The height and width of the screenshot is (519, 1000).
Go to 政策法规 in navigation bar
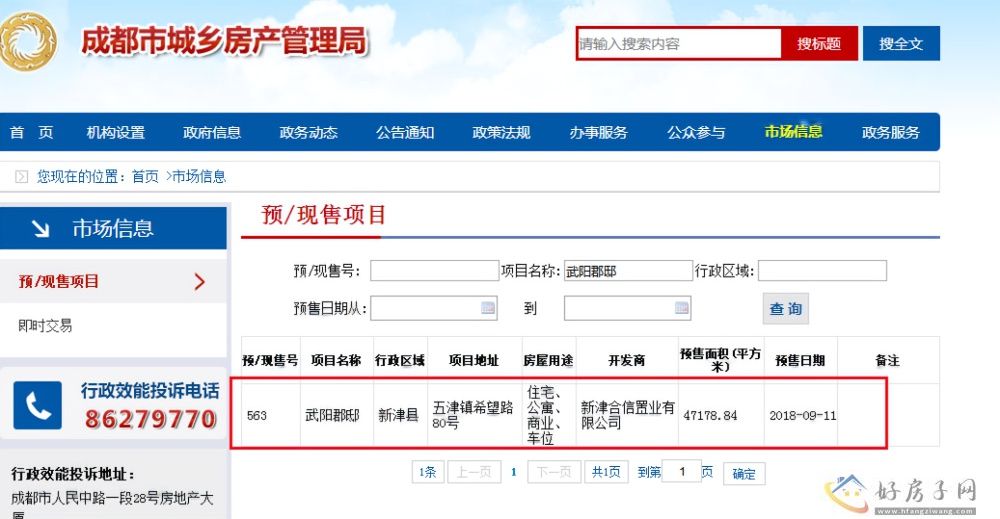(x=501, y=132)
